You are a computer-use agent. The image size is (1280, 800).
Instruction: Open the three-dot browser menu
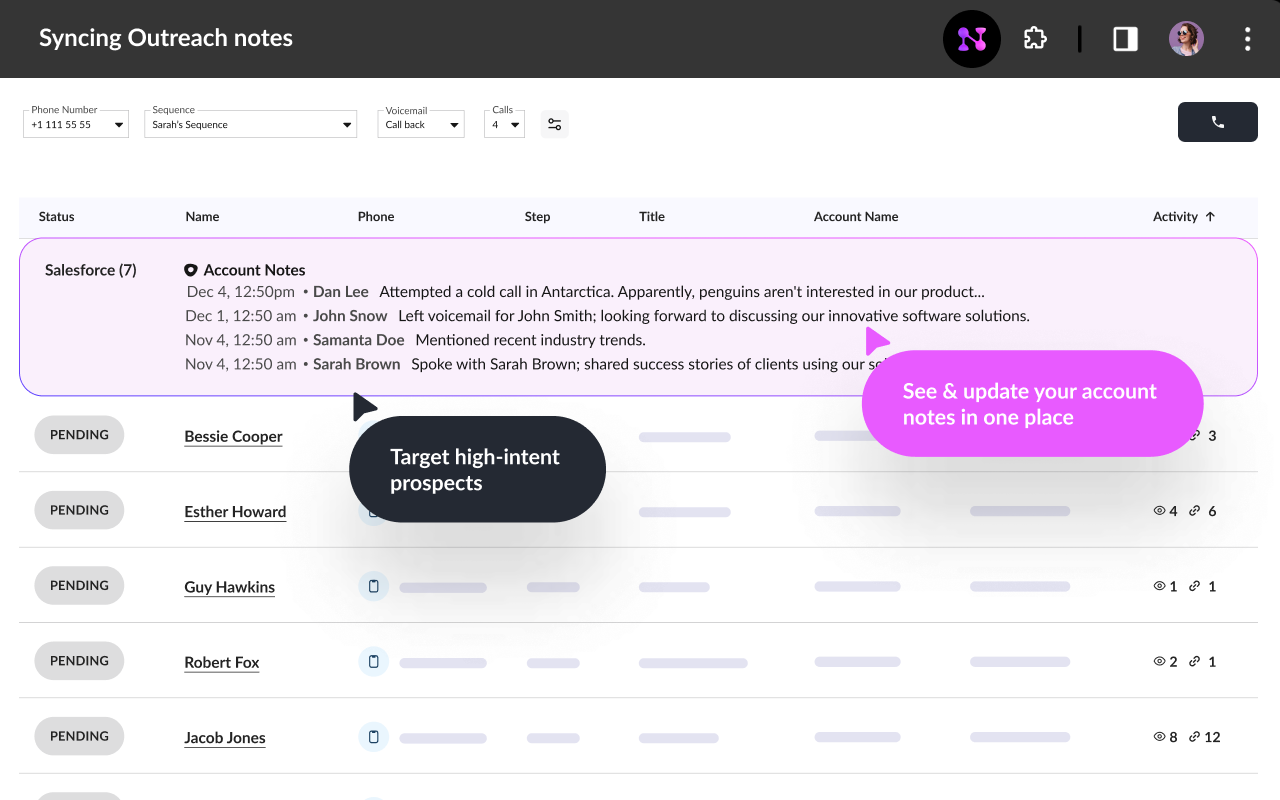click(1247, 39)
